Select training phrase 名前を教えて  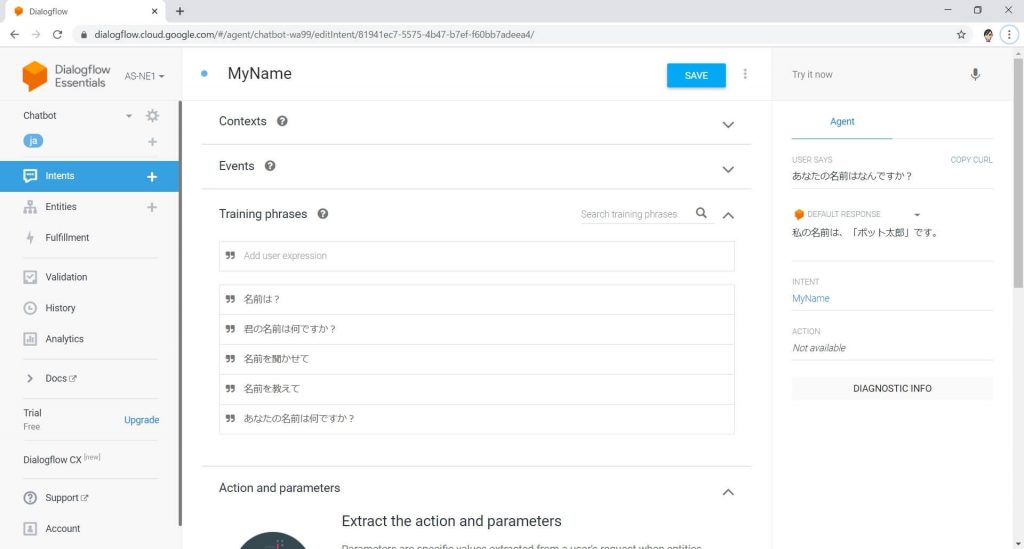477,389
